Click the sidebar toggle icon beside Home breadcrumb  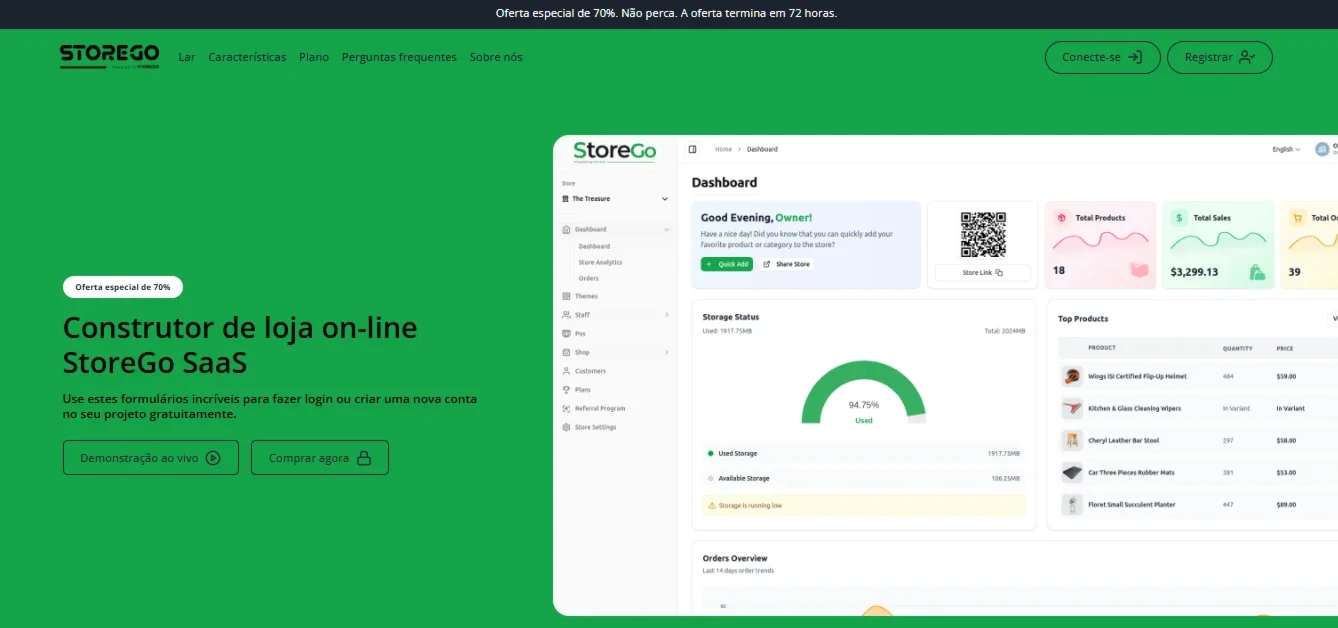(692, 149)
